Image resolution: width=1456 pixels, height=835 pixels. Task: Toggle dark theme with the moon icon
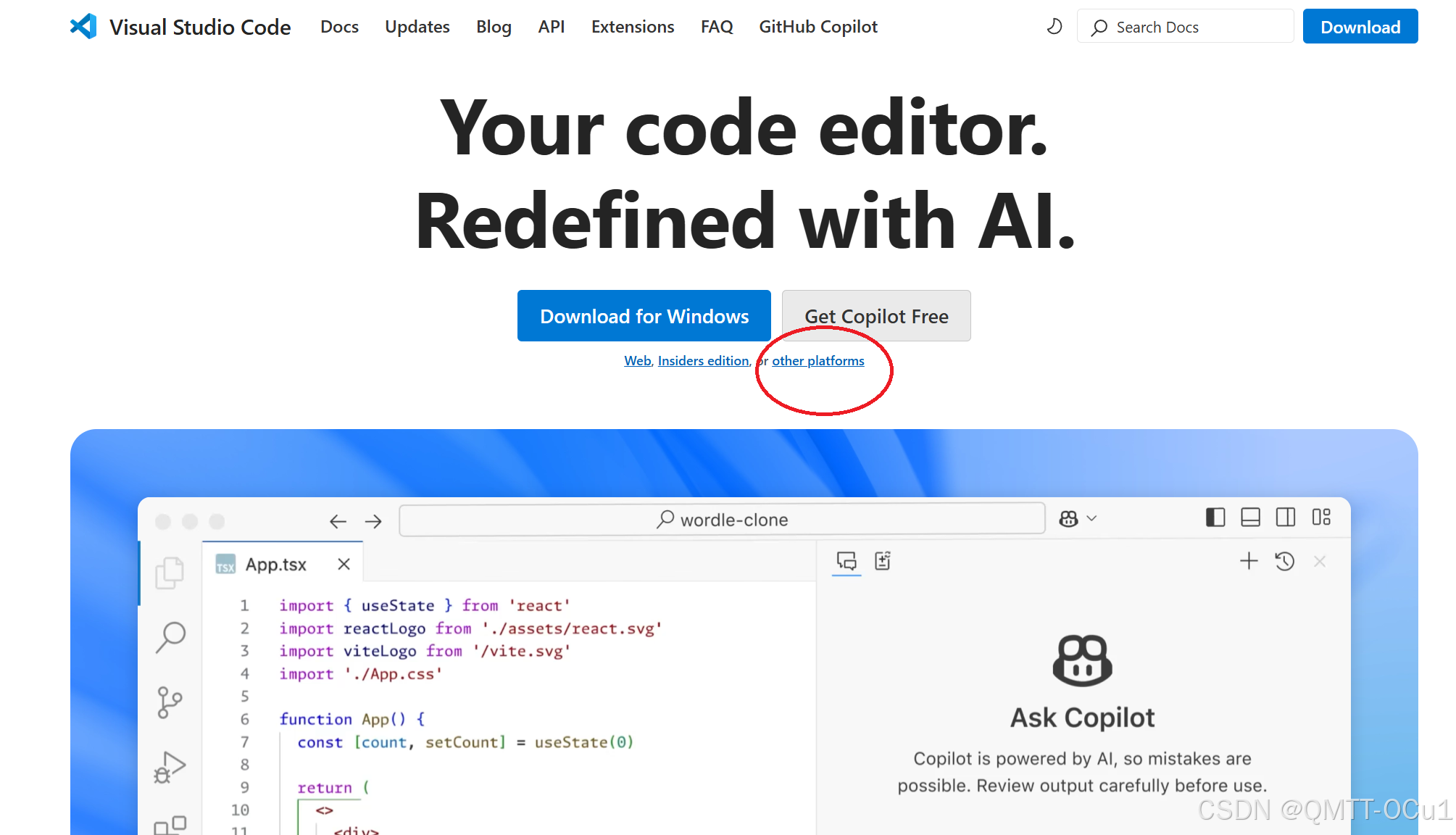1054,27
